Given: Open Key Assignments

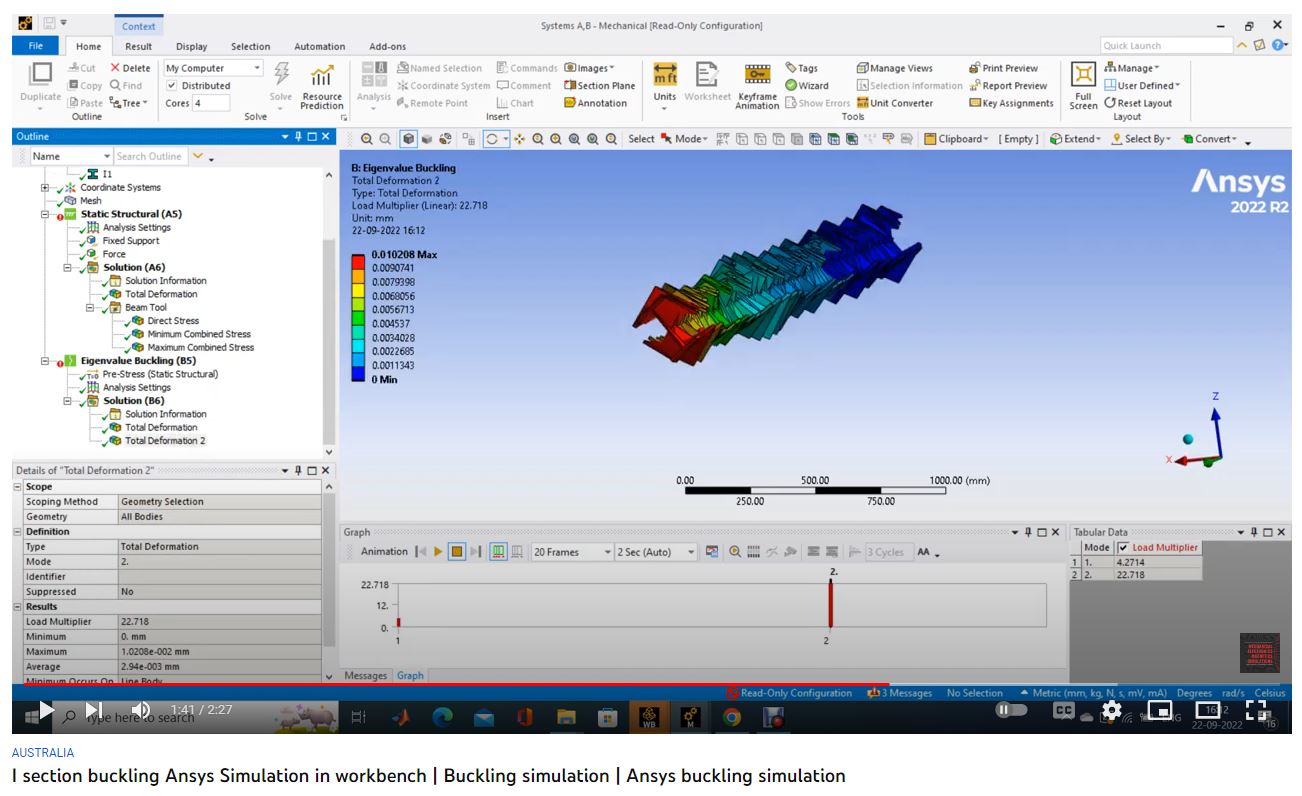Looking at the screenshot, I should tap(1011, 103).
